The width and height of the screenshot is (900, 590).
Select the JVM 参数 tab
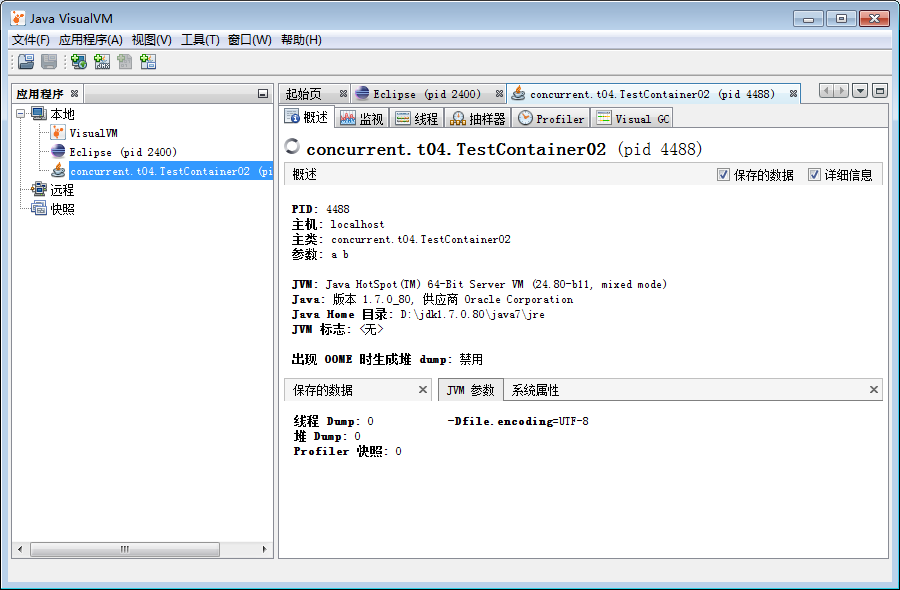[x=471, y=390]
